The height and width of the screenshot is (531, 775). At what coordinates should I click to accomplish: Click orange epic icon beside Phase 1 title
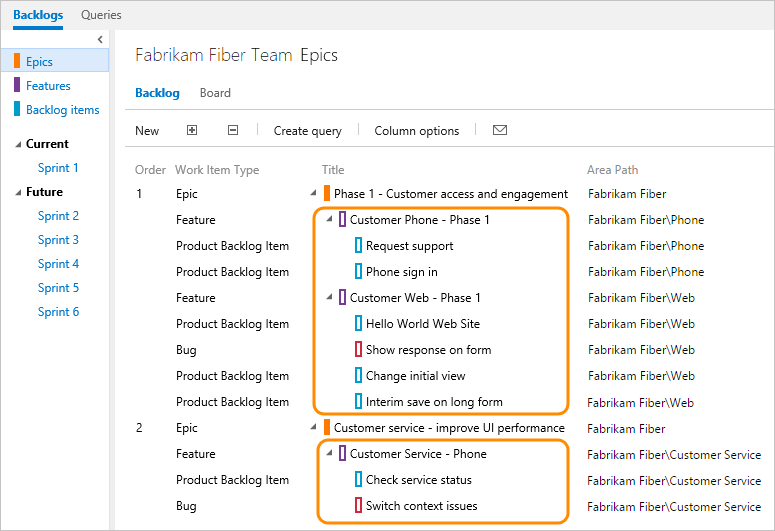(x=327, y=193)
